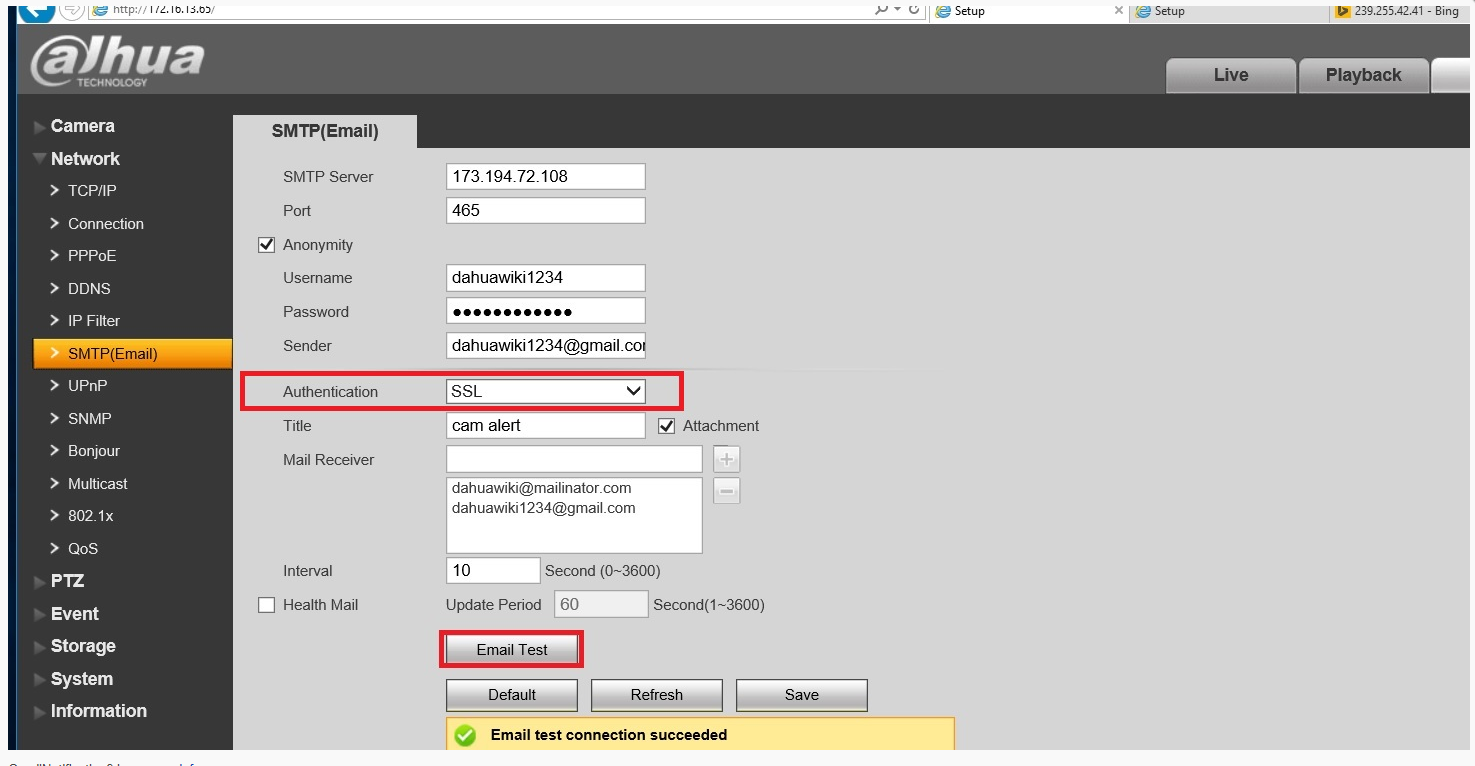Screen dimensions: 1475x766
Task: Enable the Health Mail checkbox
Action: coord(266,605)
